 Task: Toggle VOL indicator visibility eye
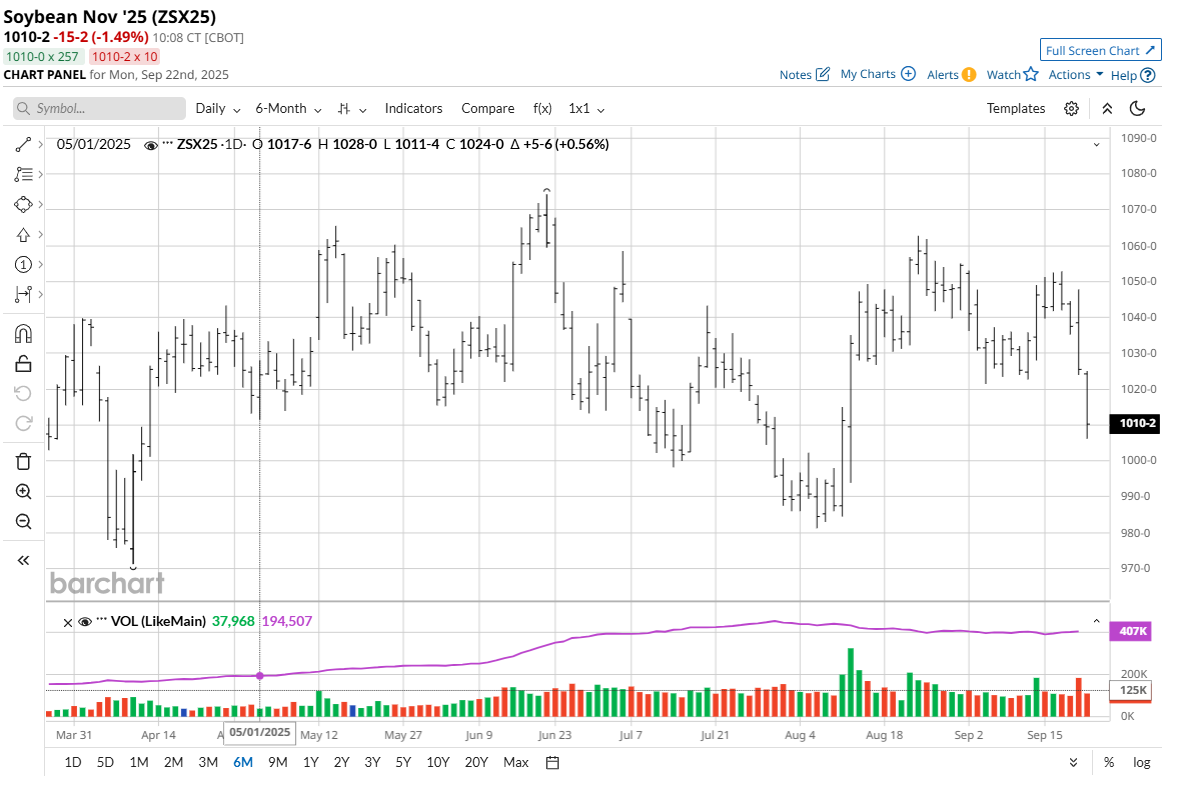tap(85, 622)
